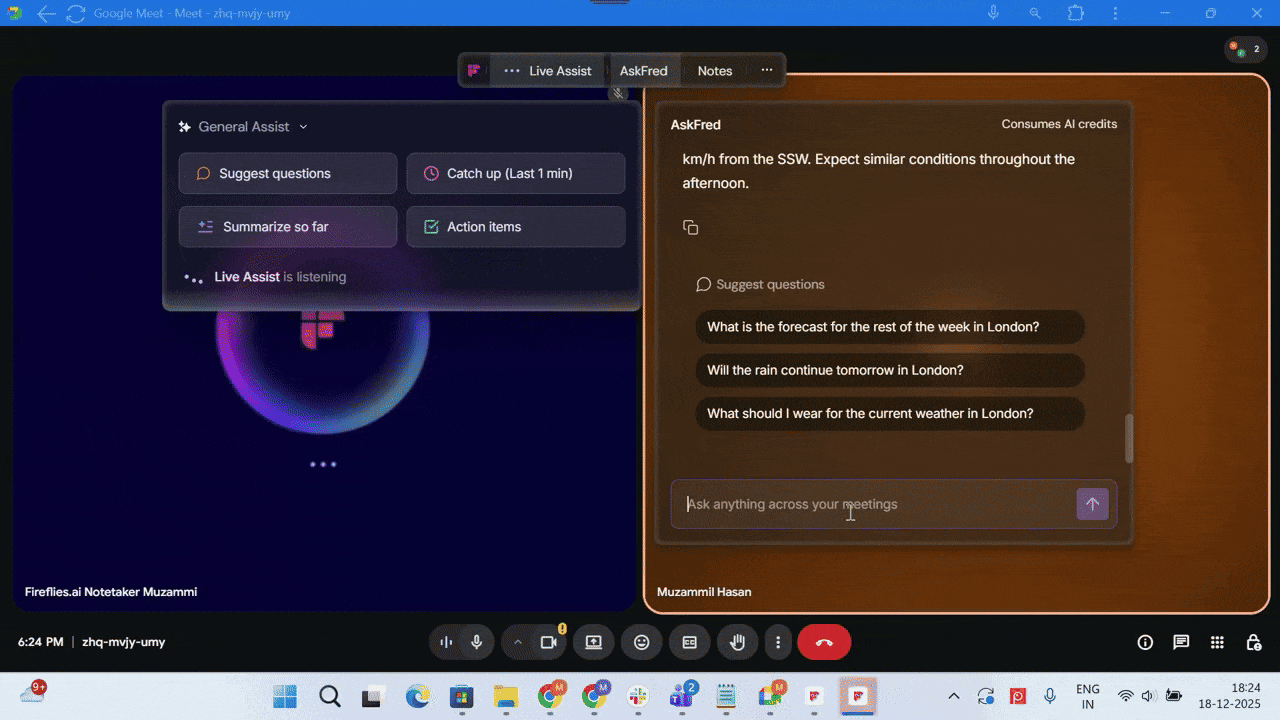The width and height of the screenshot is (1280, 720).
Task: Ask 'Will the rain continue tomorrow in London?'
Action: 889,370
